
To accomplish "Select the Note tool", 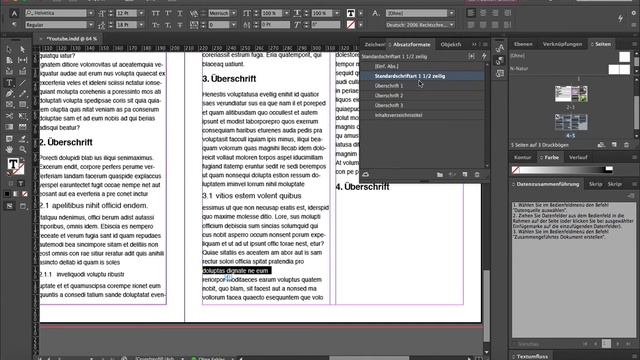I will point(9,139).
